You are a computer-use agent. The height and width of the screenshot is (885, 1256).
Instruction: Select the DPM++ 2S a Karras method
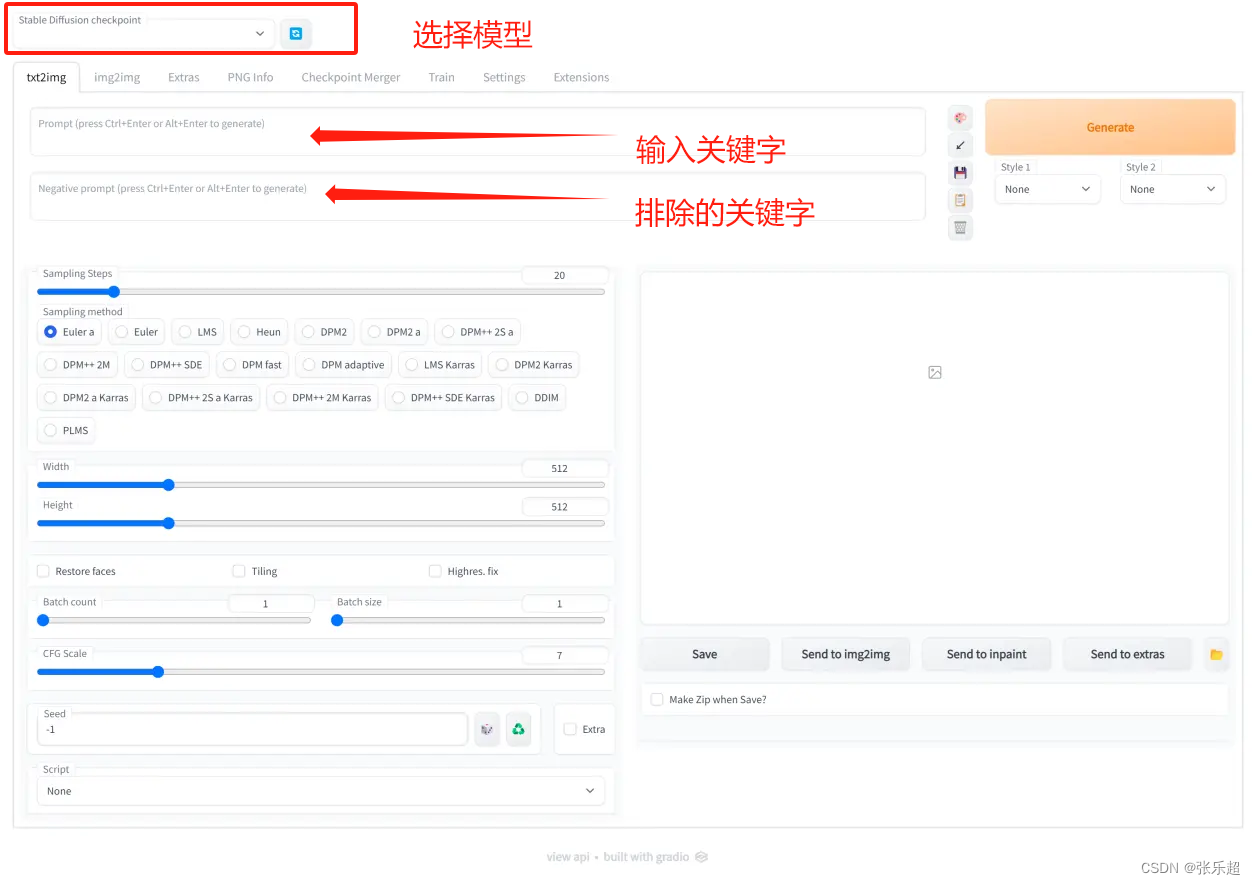coord(201,397)
